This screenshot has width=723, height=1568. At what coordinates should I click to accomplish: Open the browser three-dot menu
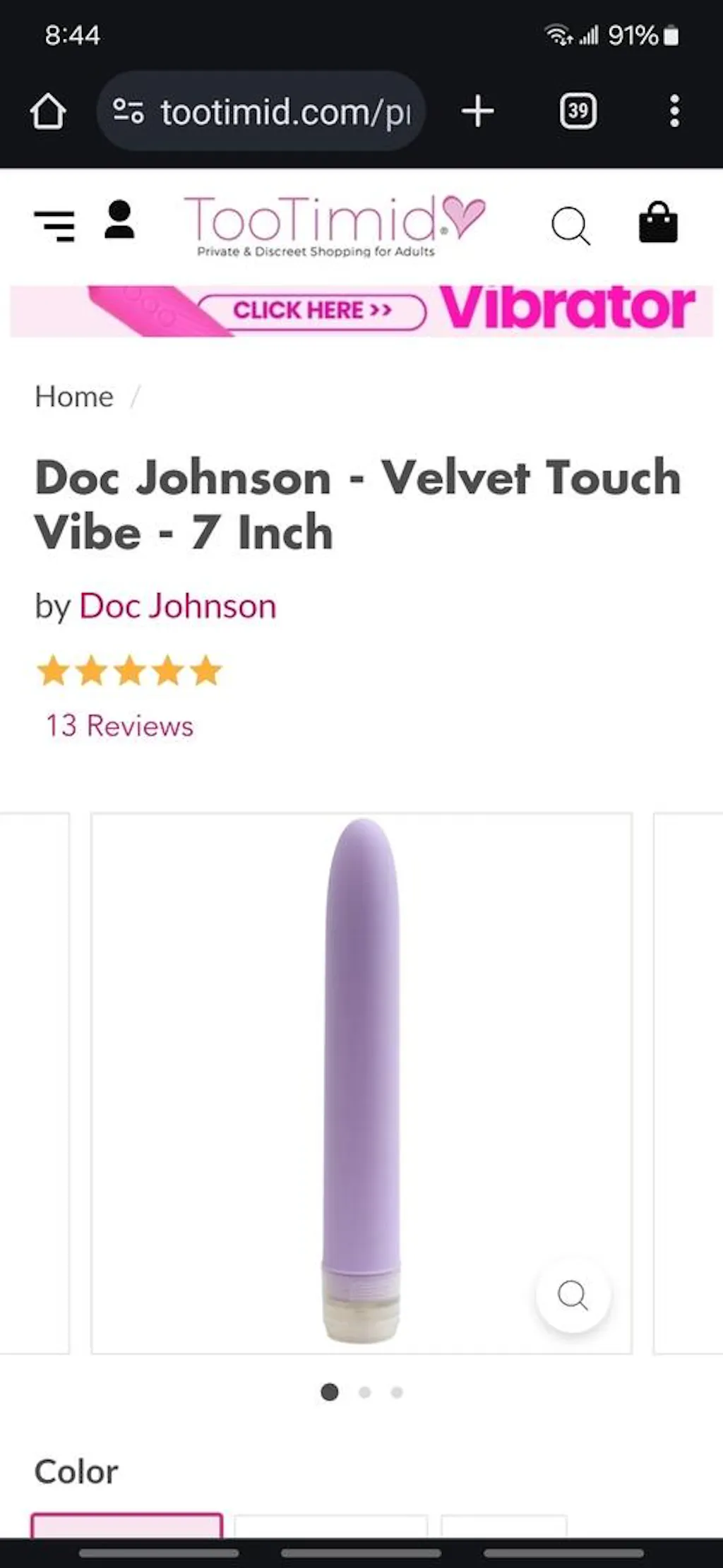pos(674,112)
